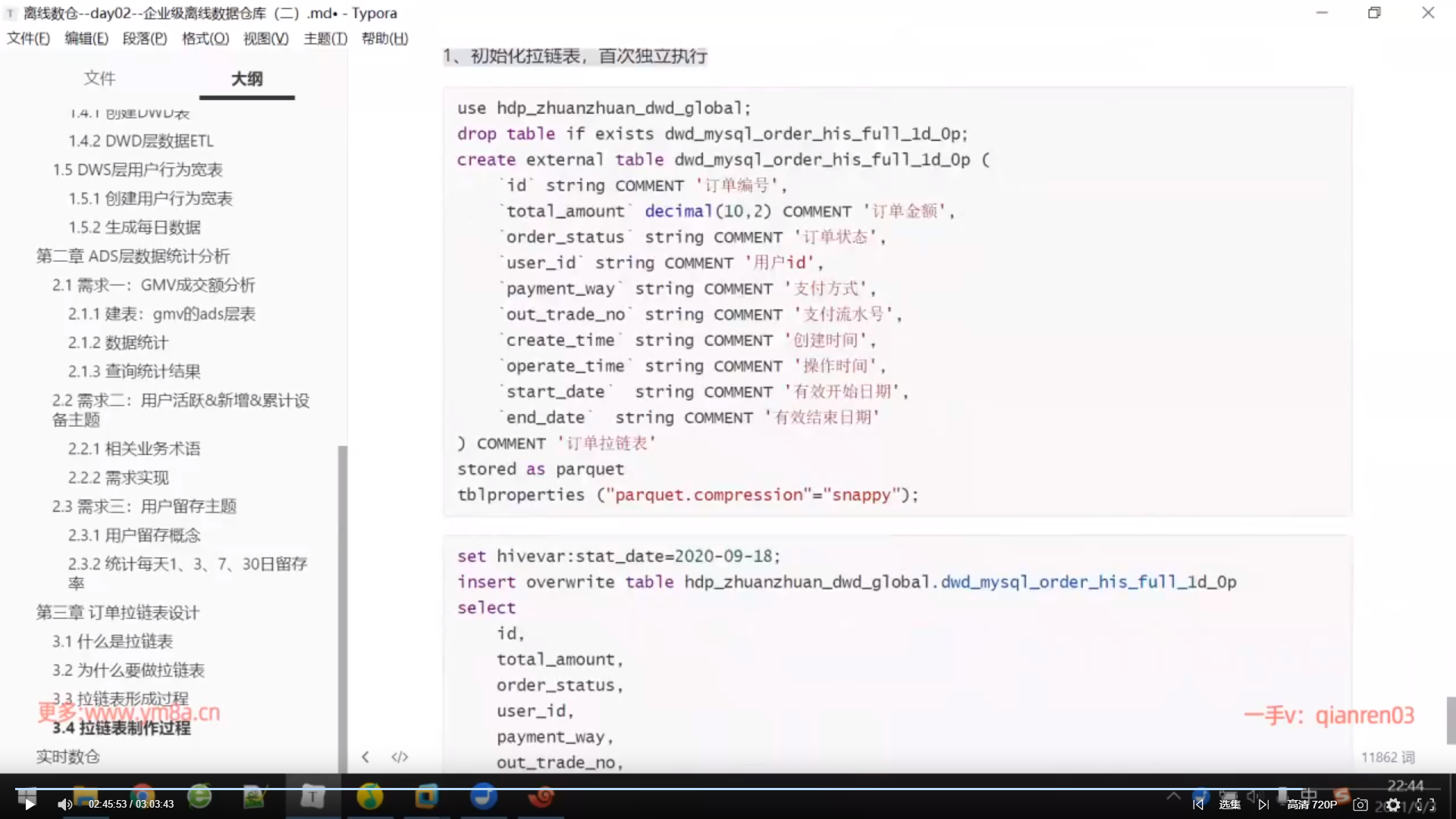Open the 格式(O) menu

205,39
